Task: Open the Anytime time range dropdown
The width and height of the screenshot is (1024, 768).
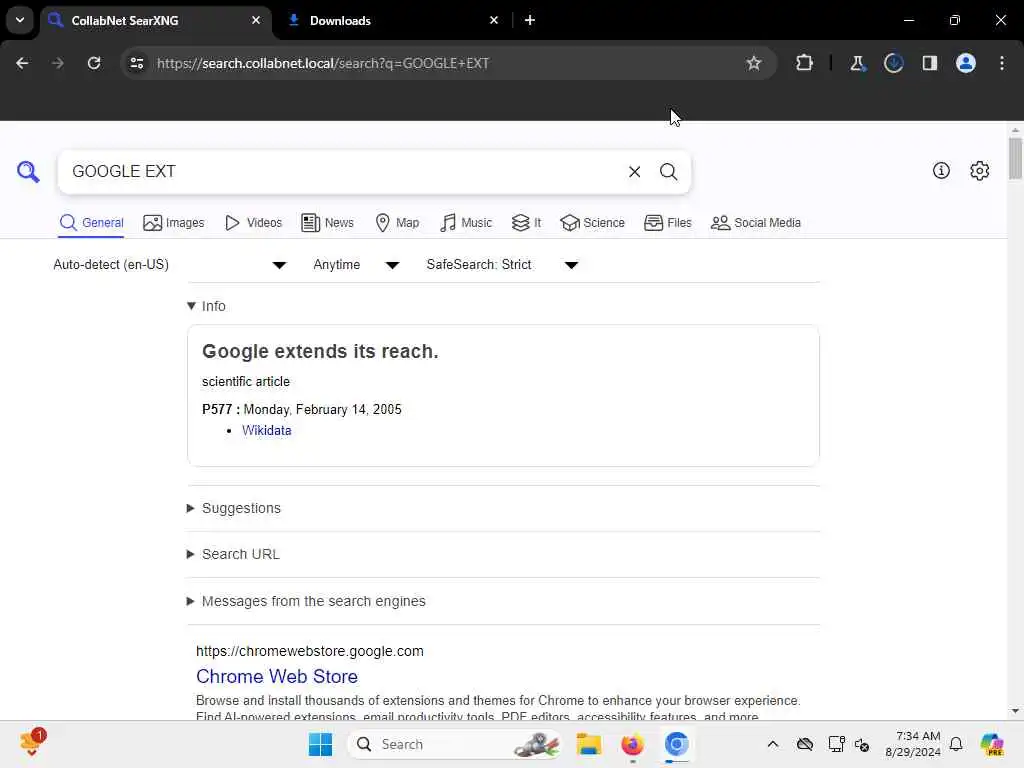Action: (x=356, y=264)
